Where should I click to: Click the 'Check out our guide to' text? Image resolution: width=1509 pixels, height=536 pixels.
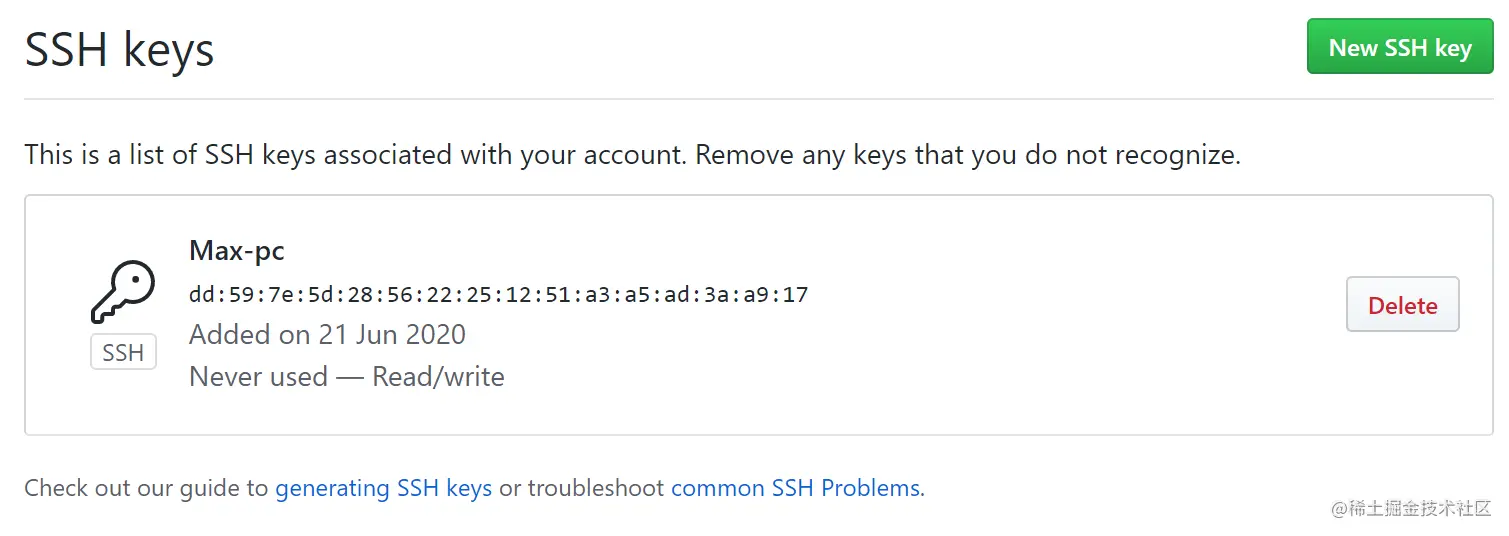pos(146,488)
